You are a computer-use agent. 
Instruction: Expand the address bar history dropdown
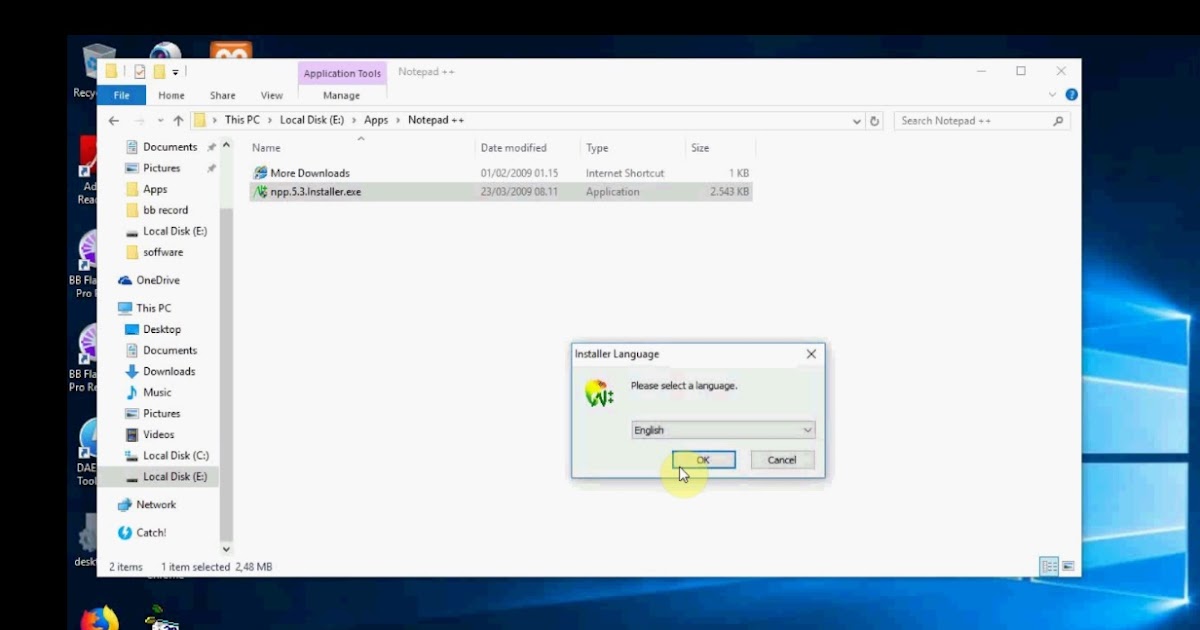(x=857, y=121)
